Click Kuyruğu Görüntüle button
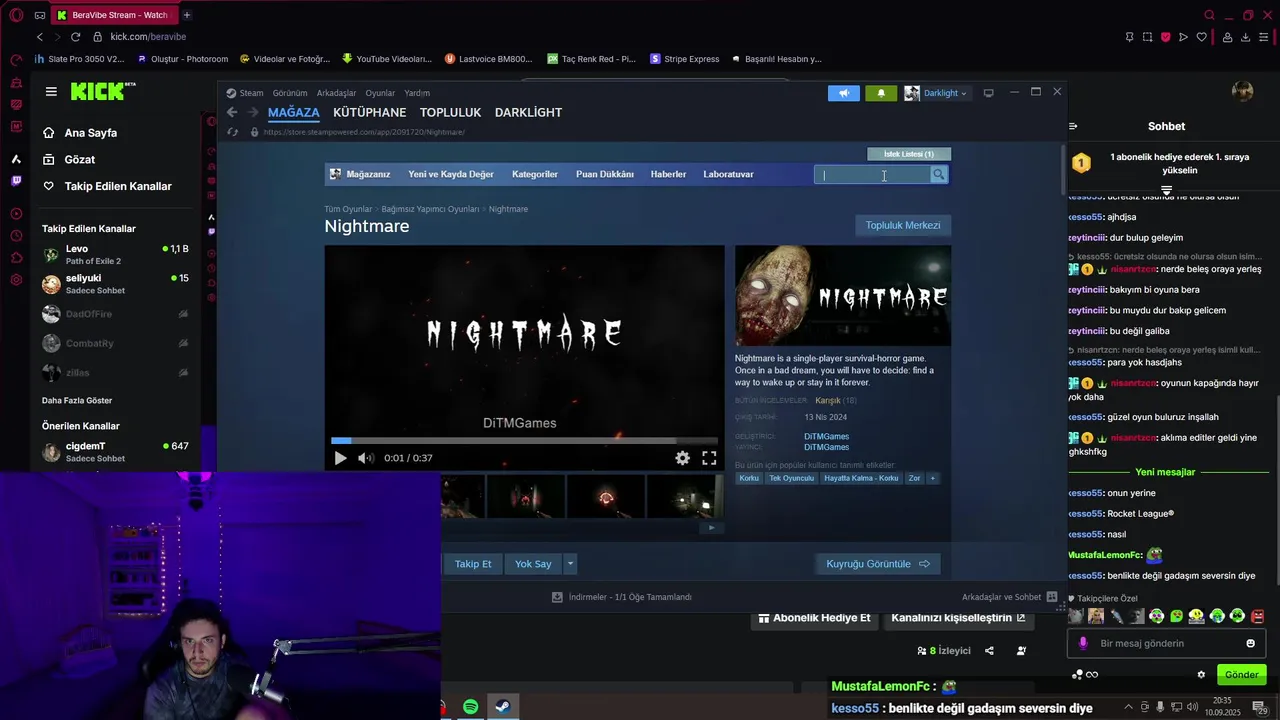 pyautogui.click(x=878, y=564)
